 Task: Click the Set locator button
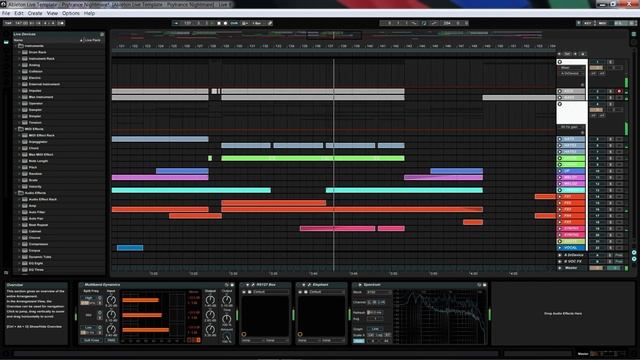pyautogui.click(x=567, y=54)
